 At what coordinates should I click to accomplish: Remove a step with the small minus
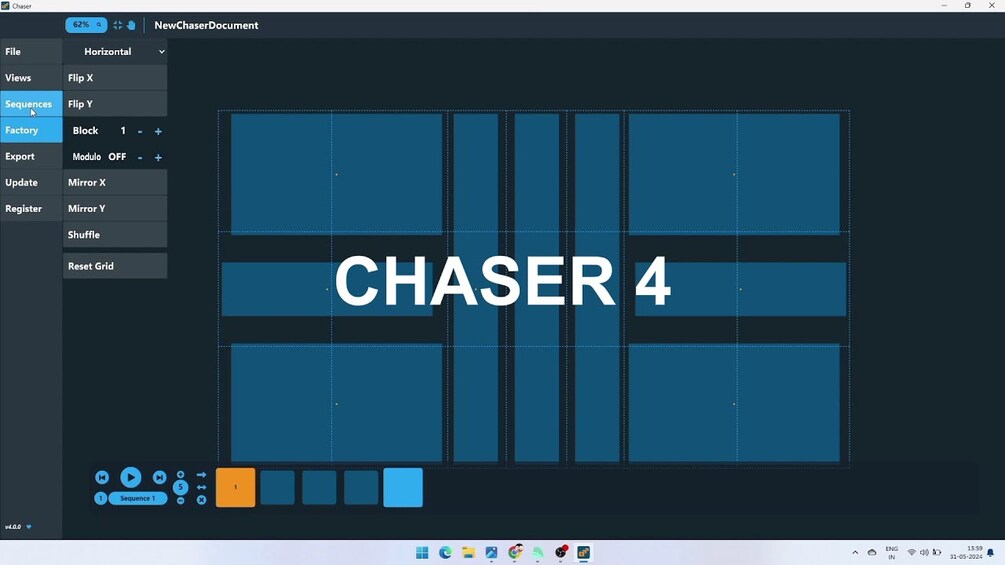[181, 500]
